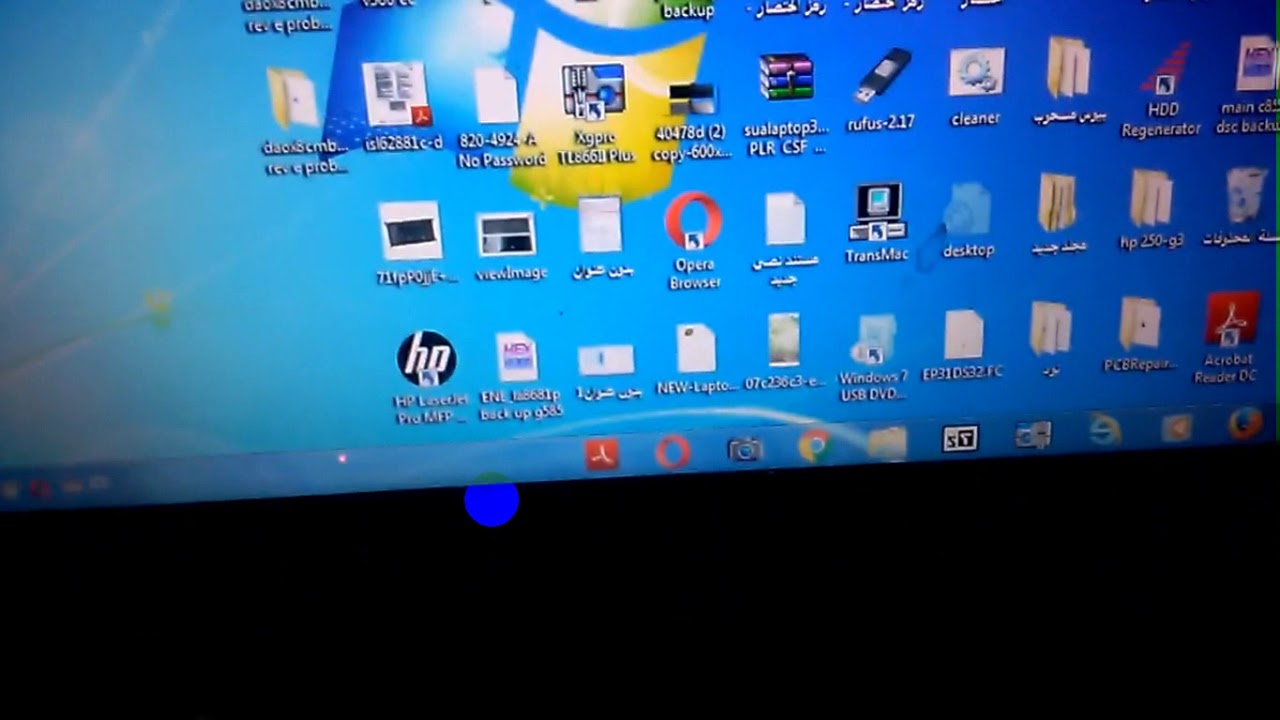1280x720 pixels.
Task: Open the isl62881c-d PDF file icon
Action: [x=397, y=95]
